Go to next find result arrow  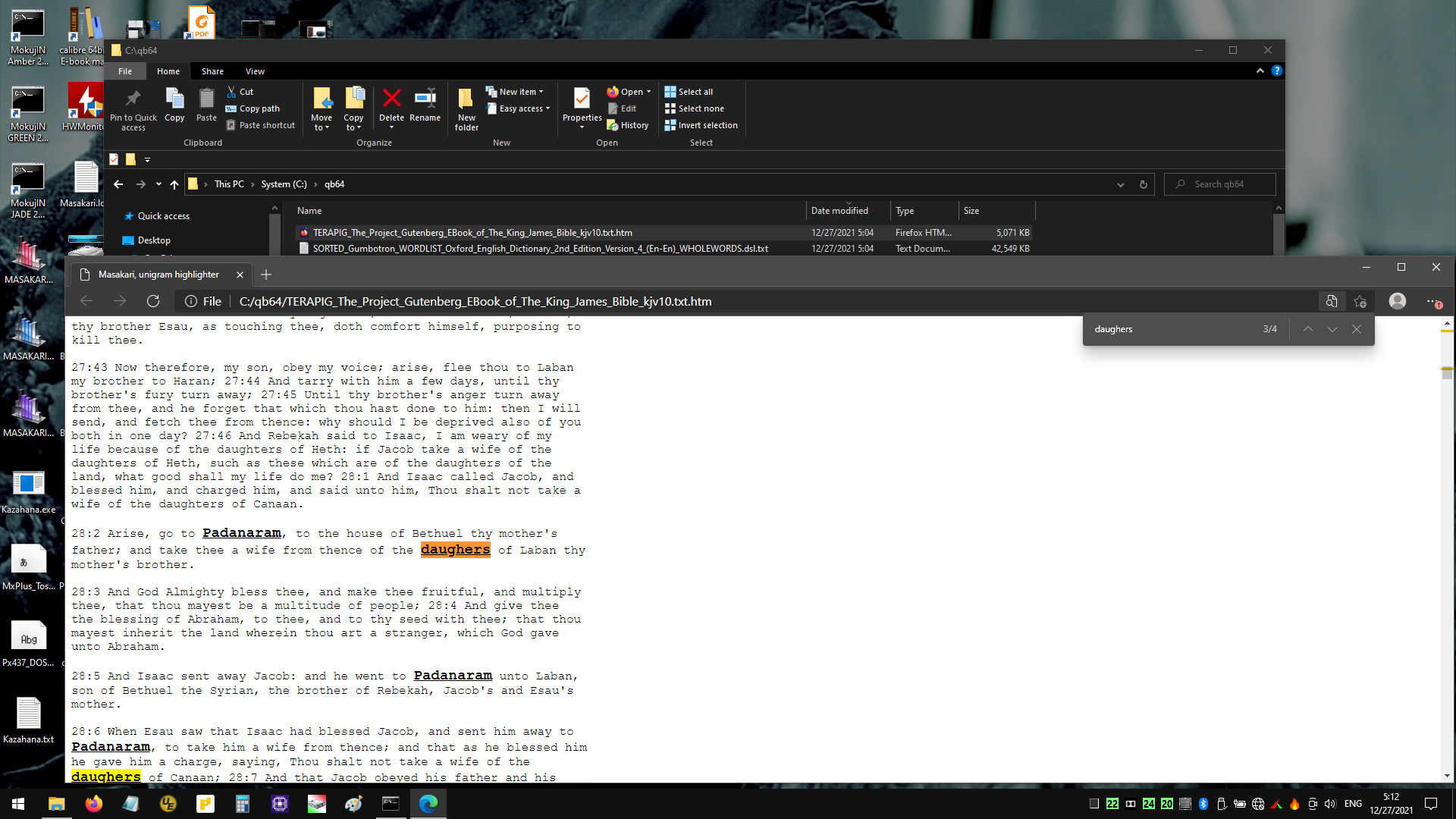(x=1332, y=329)
